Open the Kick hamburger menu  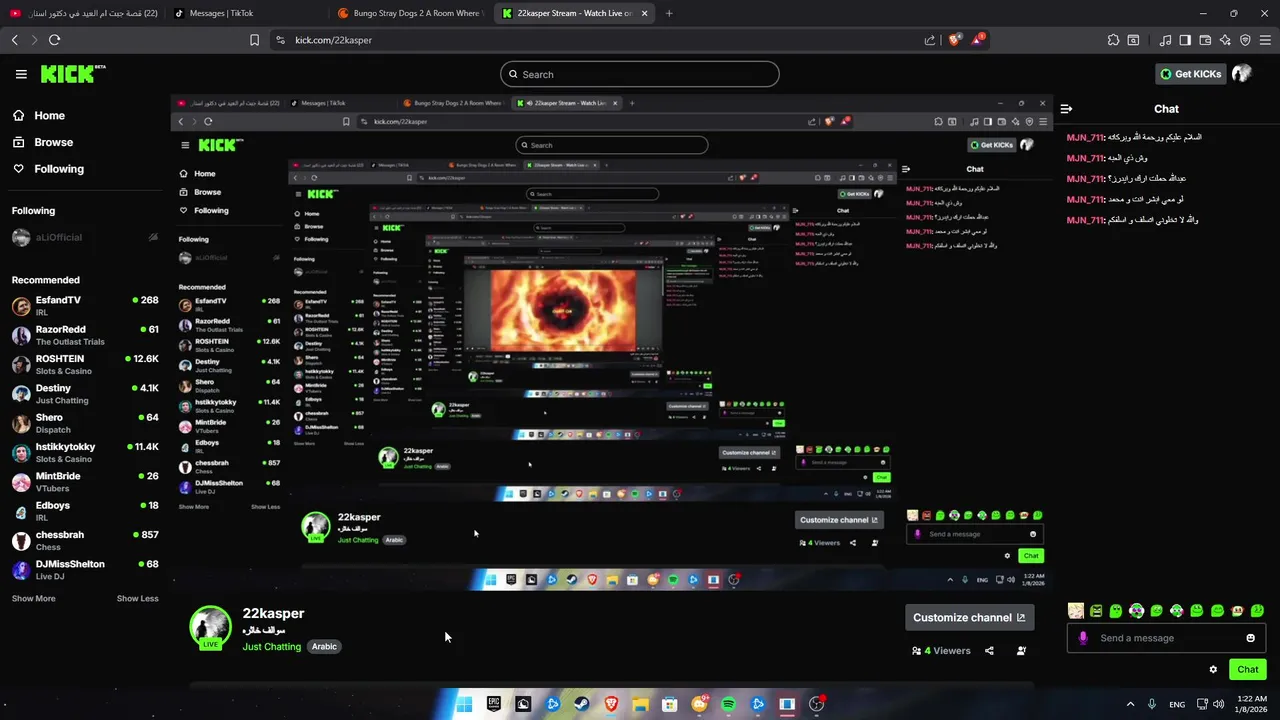click(x=21, y=74)
